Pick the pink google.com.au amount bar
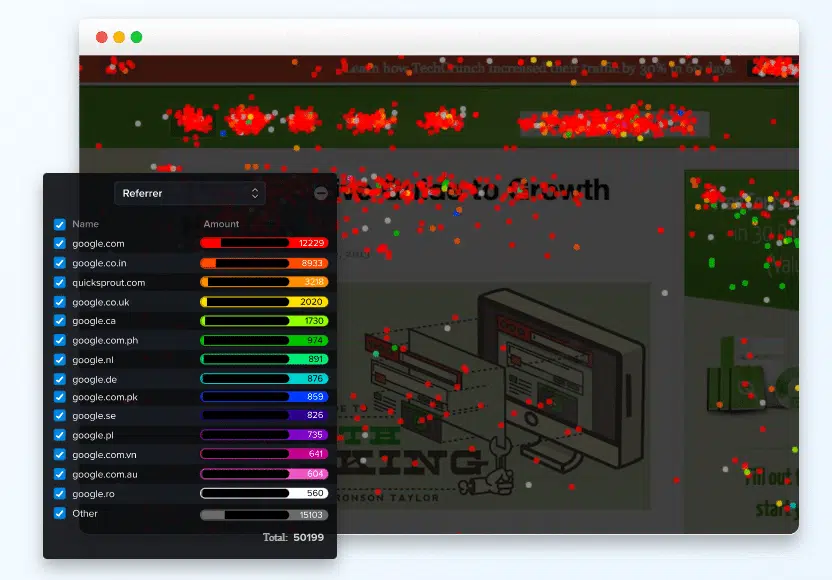Screen dimensions: 832x580 tap(264, 474)
